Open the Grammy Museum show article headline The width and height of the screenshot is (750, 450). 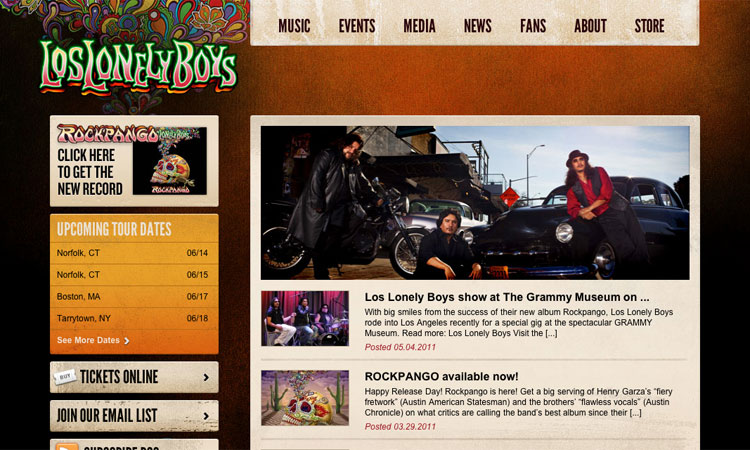[x=507, y=297]
